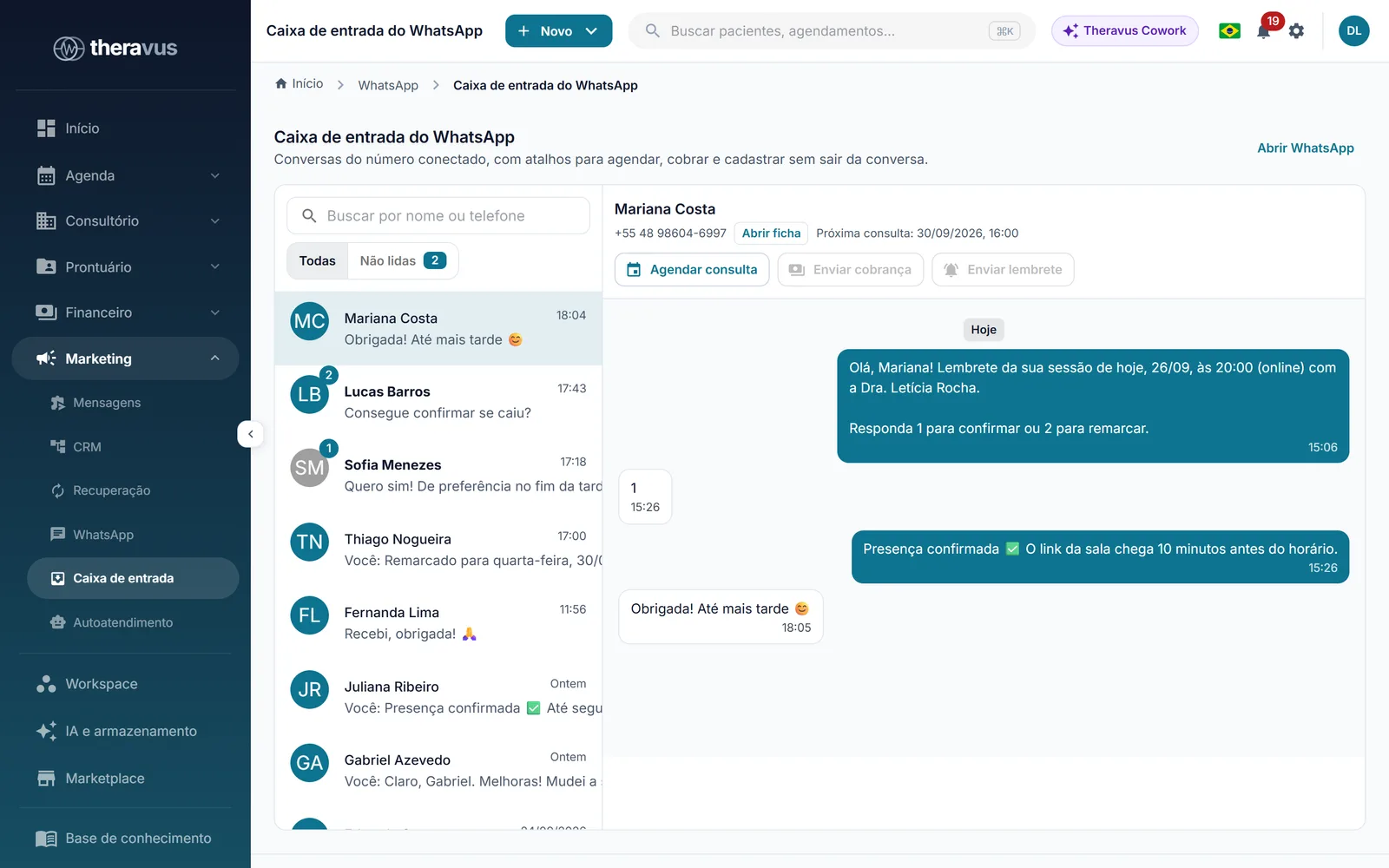Focus the Buscar pacientes search field
This screenshot has height=868, width=1389.
coord(831,31)
